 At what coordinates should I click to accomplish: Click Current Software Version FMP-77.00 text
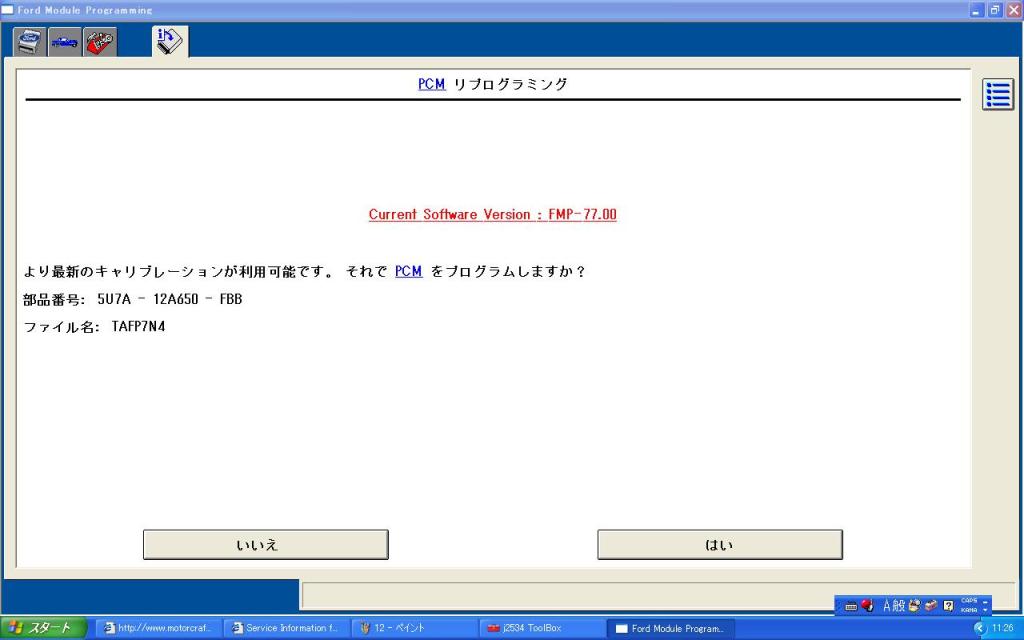[492, 214]
